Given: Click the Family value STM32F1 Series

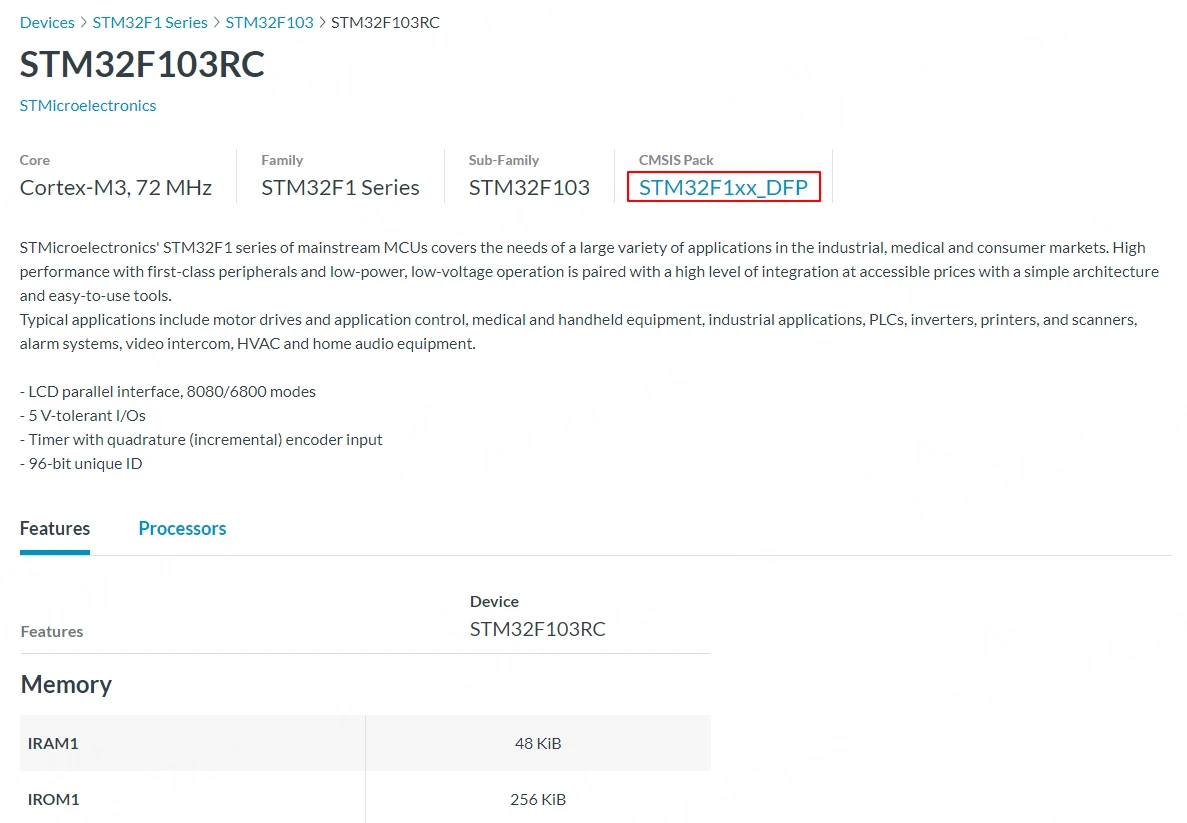Looking at the screenshot, I should point(340,187).
